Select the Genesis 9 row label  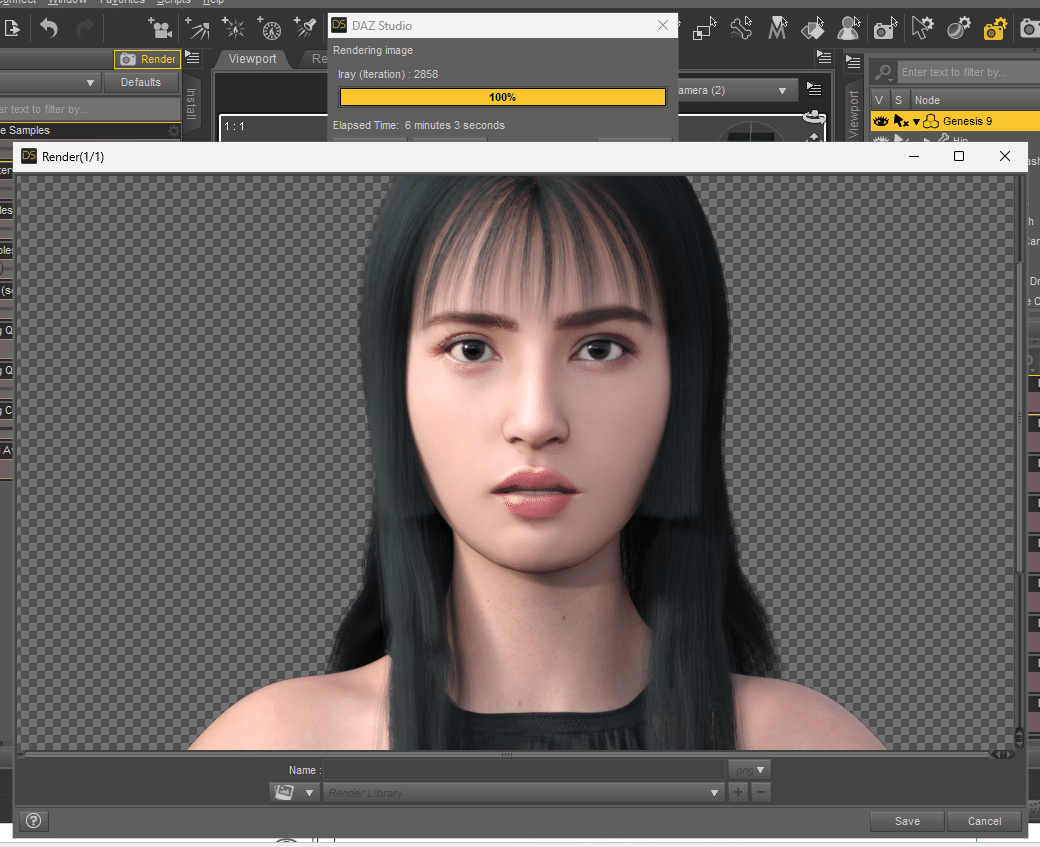[967, 121]
